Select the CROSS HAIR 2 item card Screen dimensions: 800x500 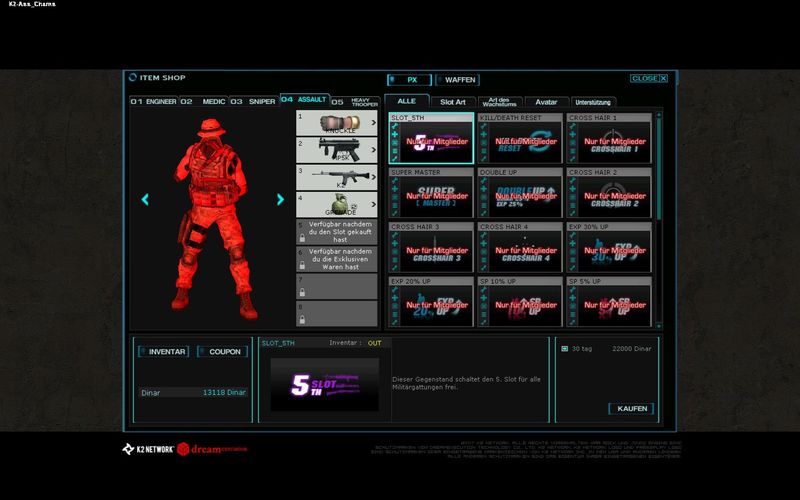pyautogui.click(x=609, y=193)
